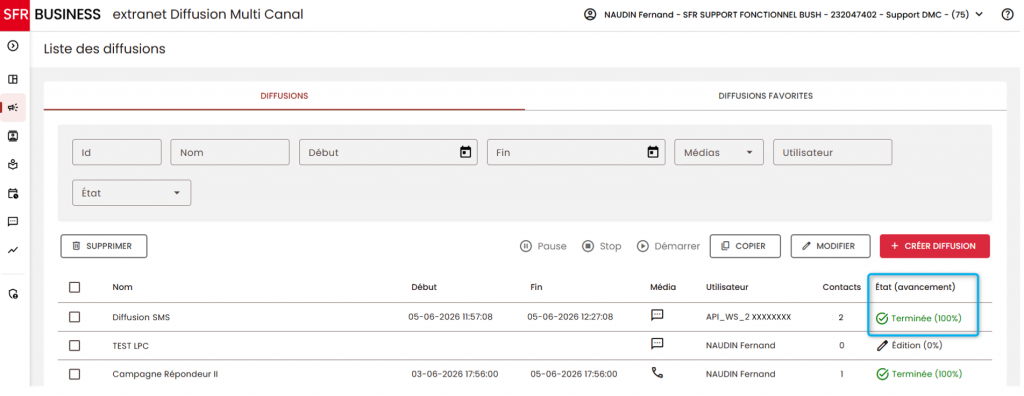Click the CRÉER DIFFUSION button
The width and height of the screenshot is (1024, 396).
tap(935, 246)
